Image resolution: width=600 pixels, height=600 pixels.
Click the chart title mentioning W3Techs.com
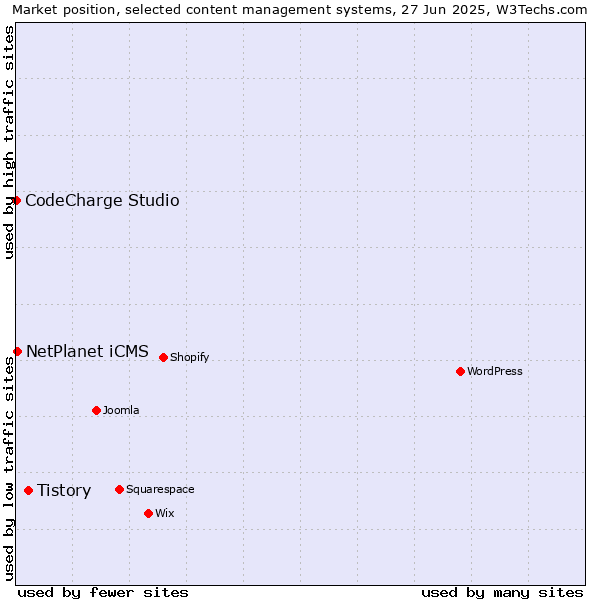point(300,10)
